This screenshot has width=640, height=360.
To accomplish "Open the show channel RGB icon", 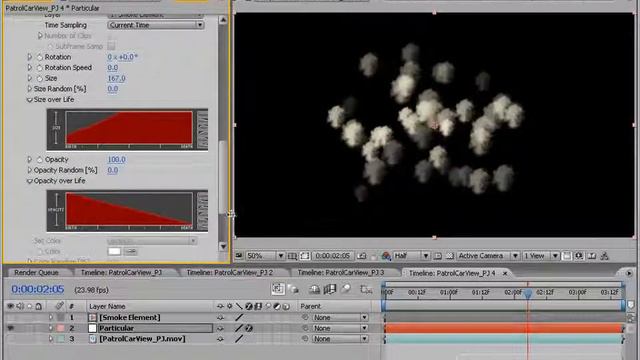I will point(386,256).
